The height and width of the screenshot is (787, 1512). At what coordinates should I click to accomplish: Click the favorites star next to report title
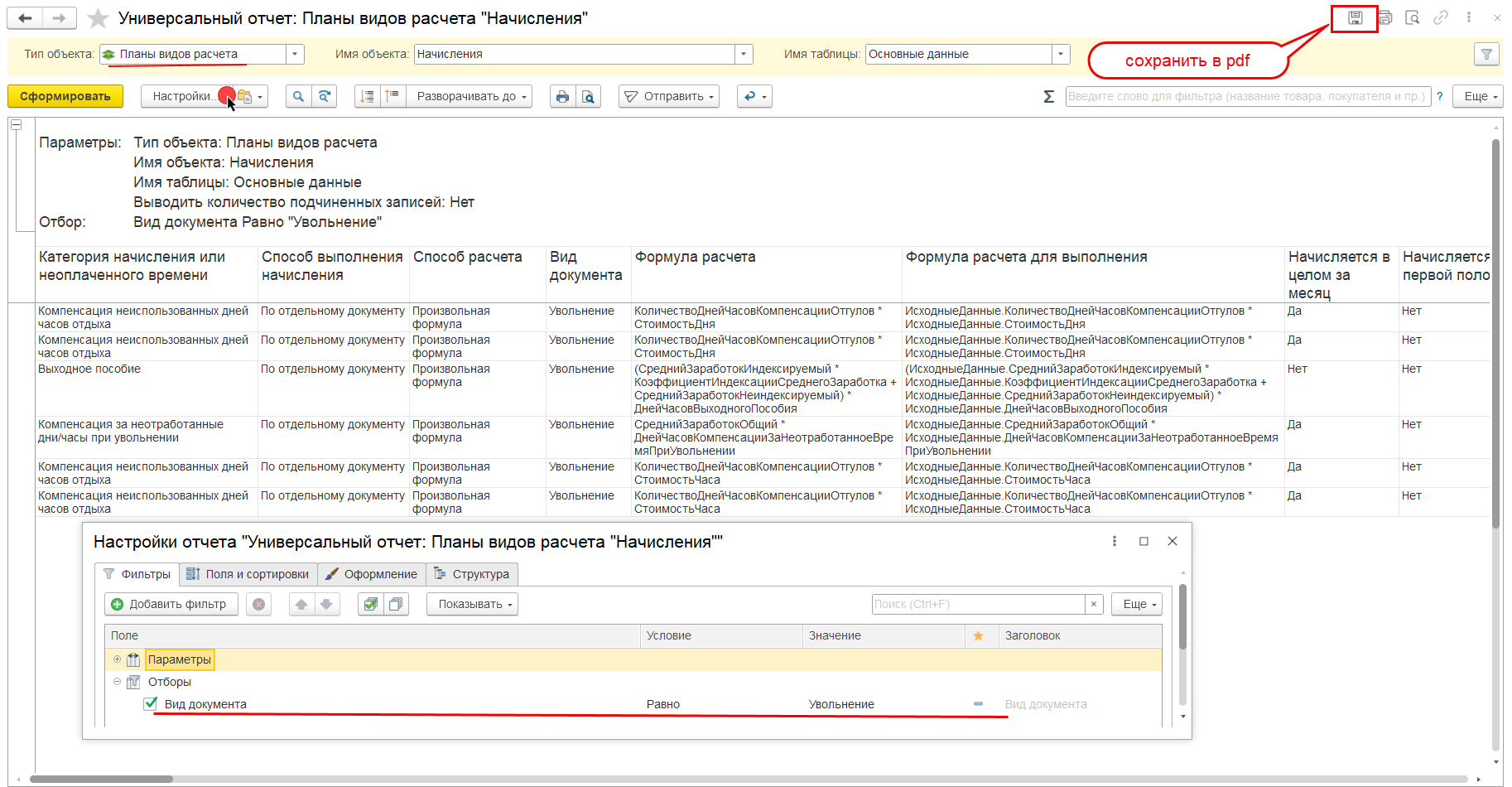(99, 18)
